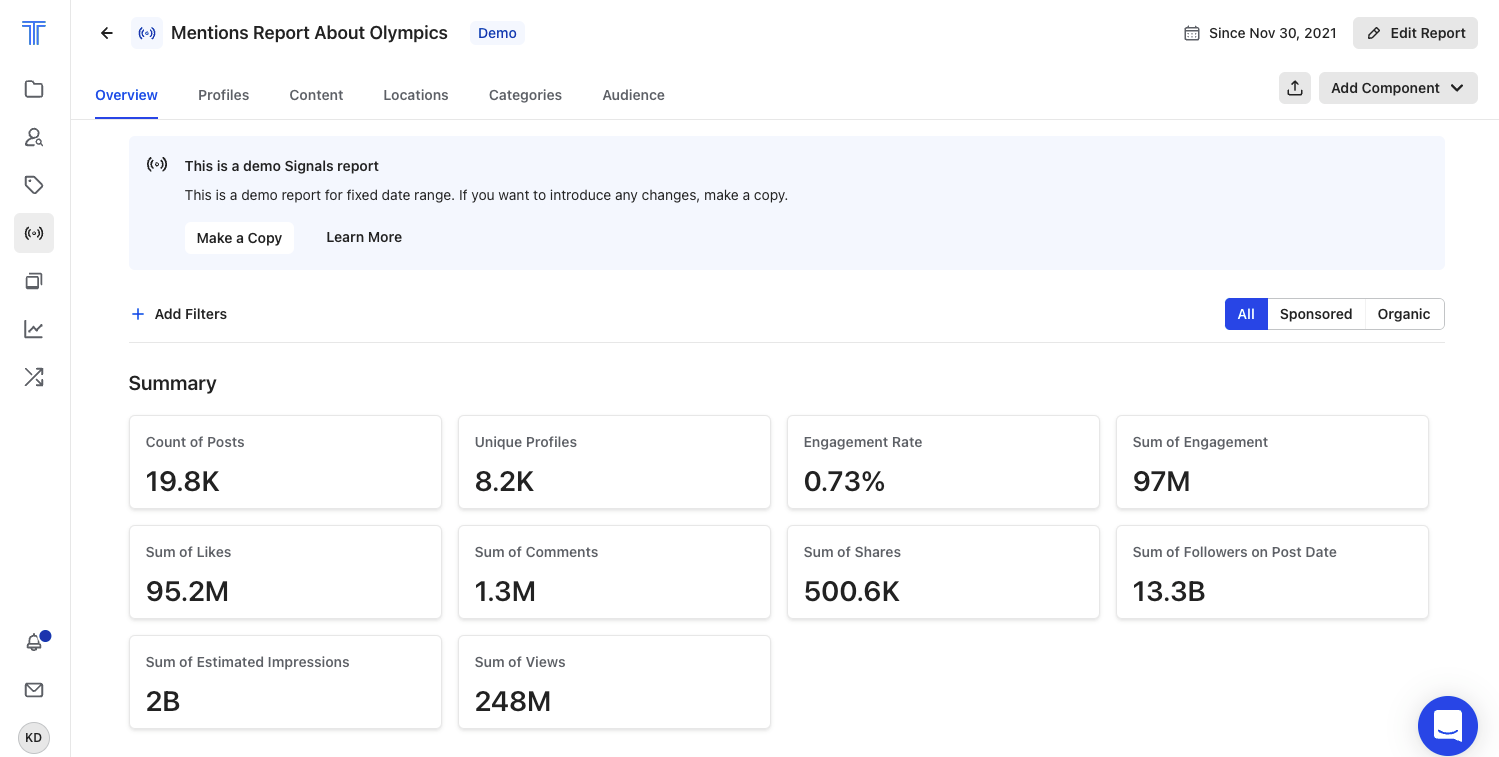
Task: Switch to Sponsored posts filter
Action: coord(1315,314)
